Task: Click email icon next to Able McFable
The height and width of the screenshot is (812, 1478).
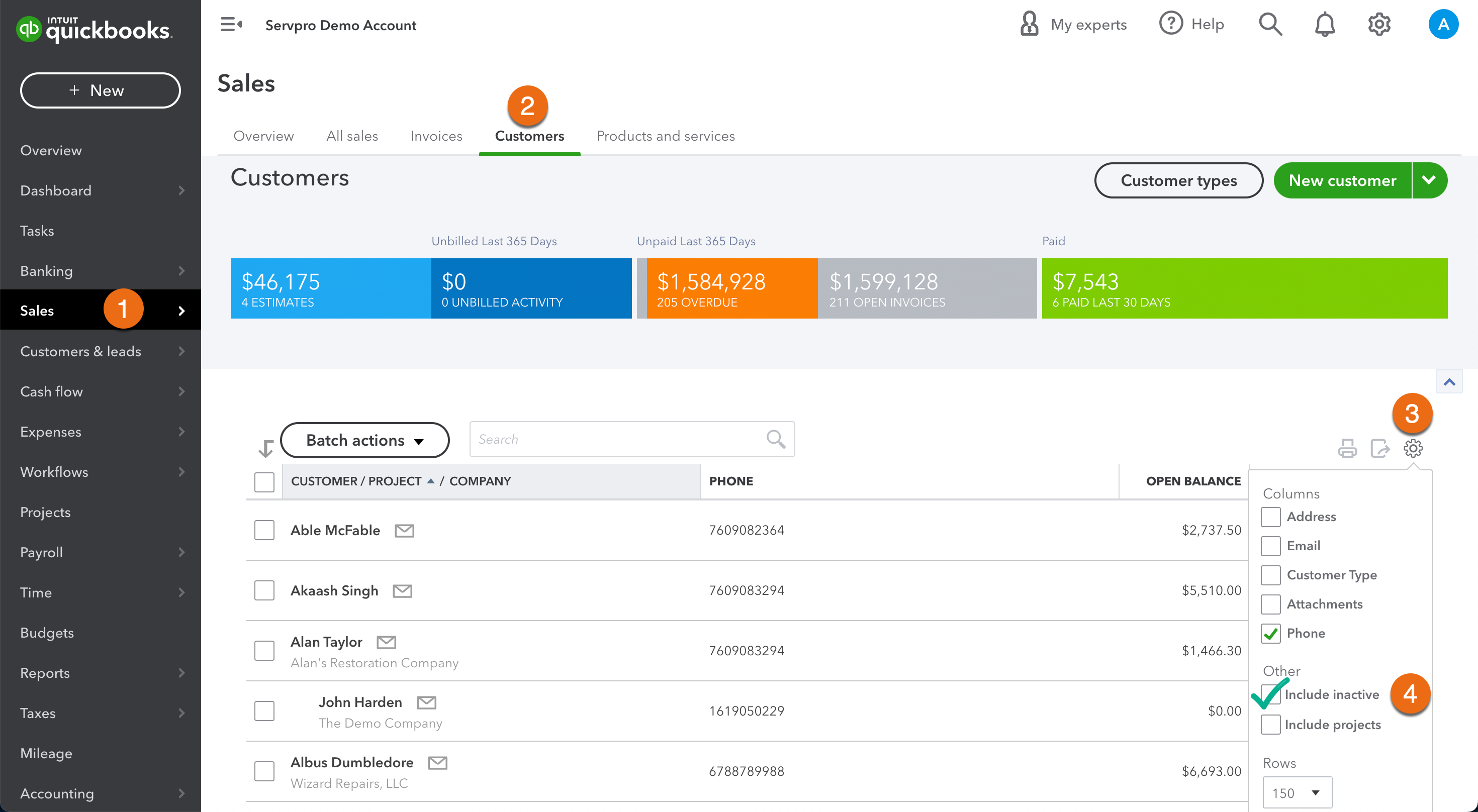Action: coord(404,531)
